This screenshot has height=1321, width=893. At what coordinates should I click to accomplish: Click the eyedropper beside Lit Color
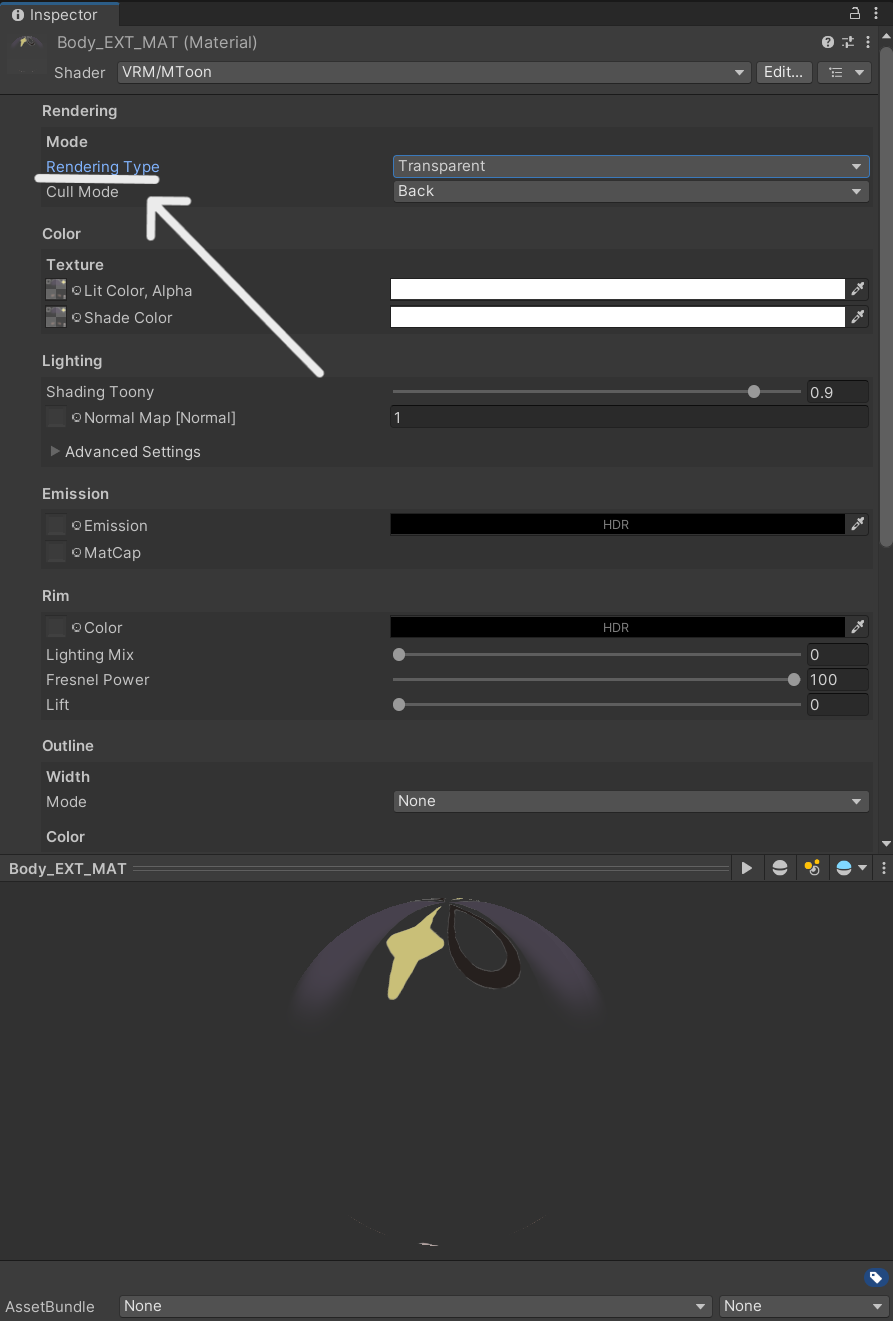click(858, 290)
